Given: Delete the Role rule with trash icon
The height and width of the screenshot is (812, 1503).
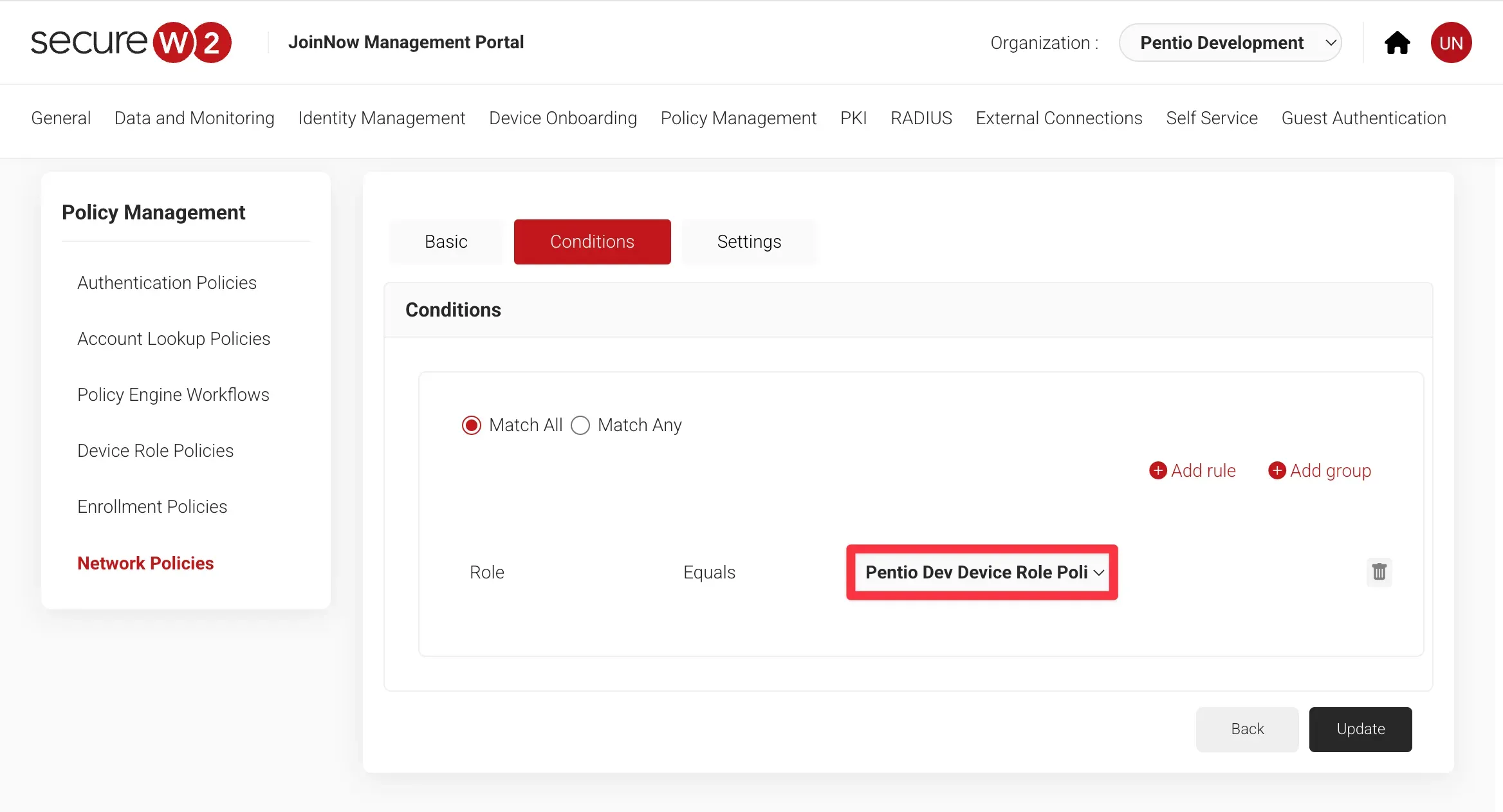Looking at the screenshot, I should point(1379,572).
